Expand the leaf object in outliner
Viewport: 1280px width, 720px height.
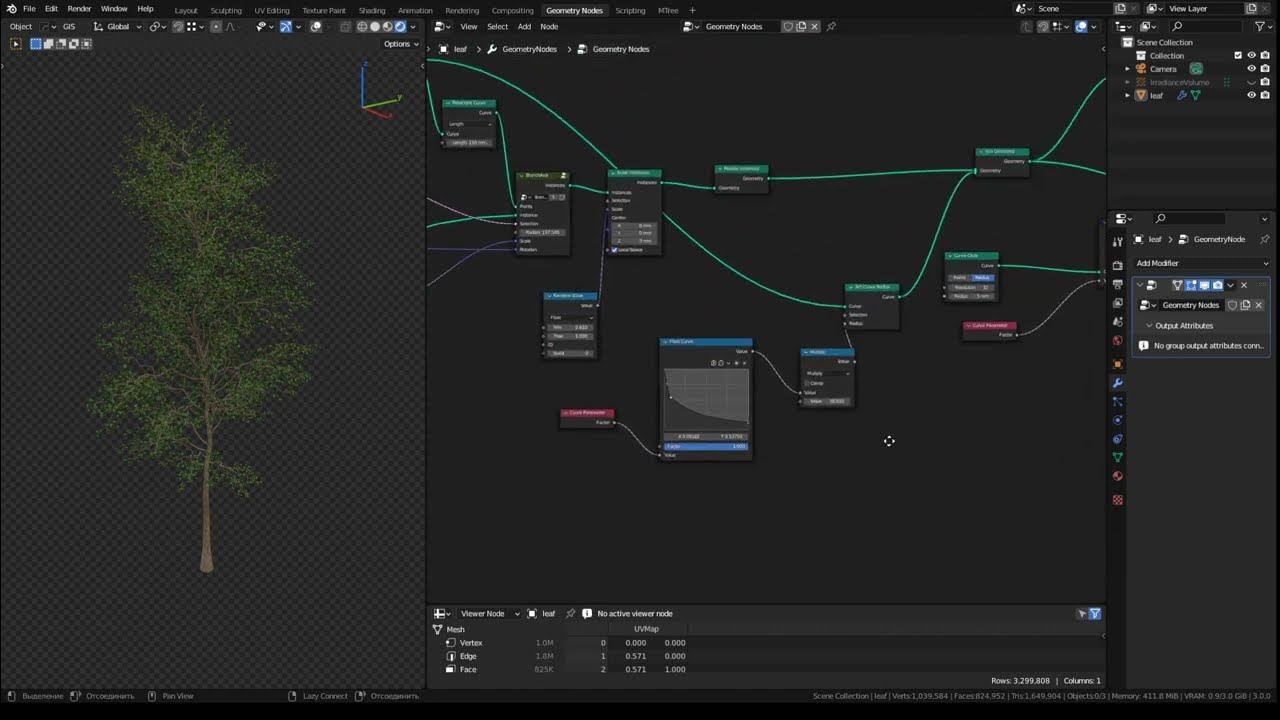coord(1127,95)
